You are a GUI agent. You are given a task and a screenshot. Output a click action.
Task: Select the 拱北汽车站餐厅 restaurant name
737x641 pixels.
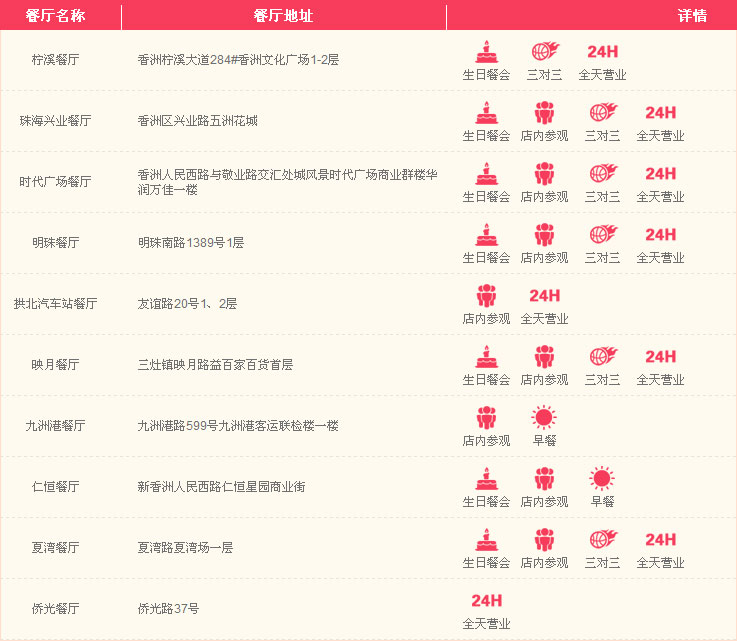point(55,304)
